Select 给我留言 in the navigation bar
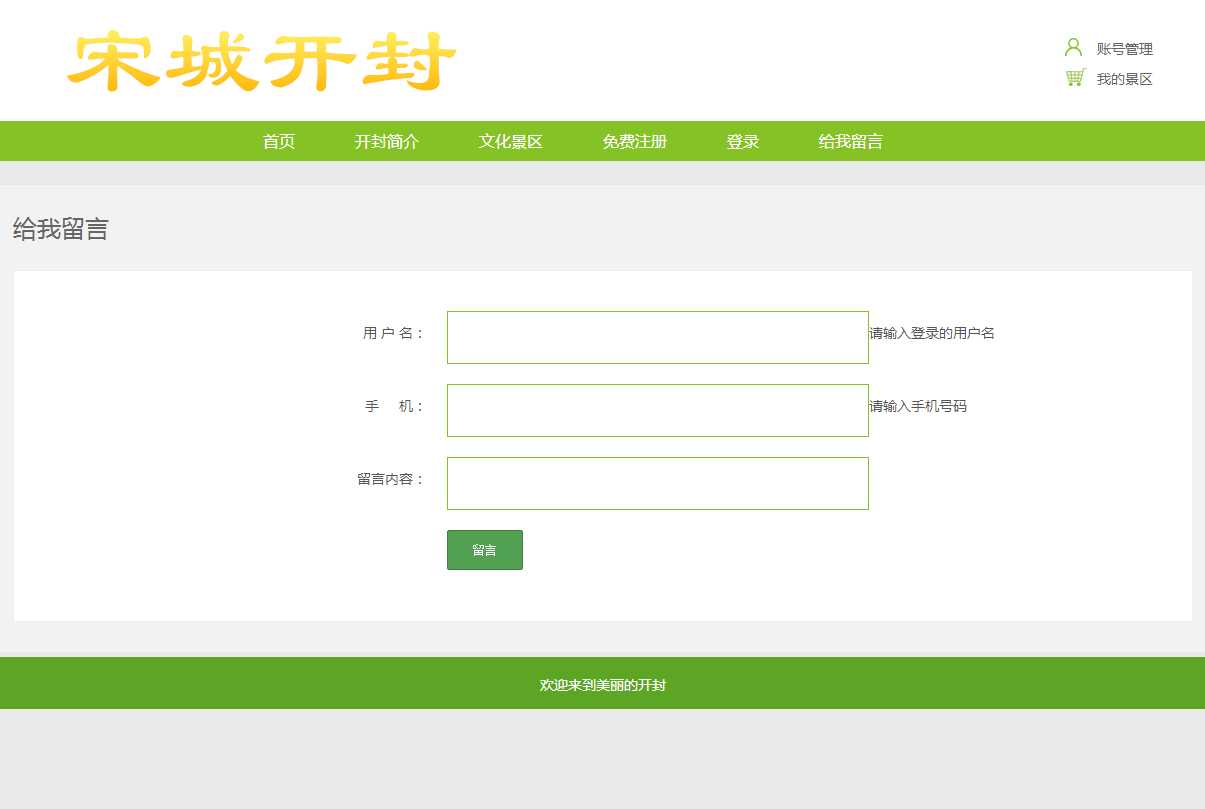Image resolution: width=1205 pixels, height=809 pixels. tap(850, 141)
